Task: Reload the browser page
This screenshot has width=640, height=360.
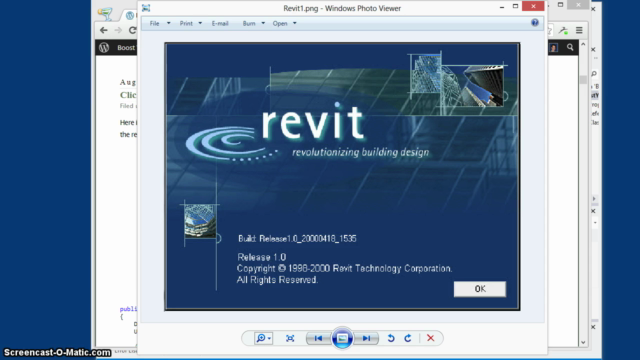Action: [132, 30]
